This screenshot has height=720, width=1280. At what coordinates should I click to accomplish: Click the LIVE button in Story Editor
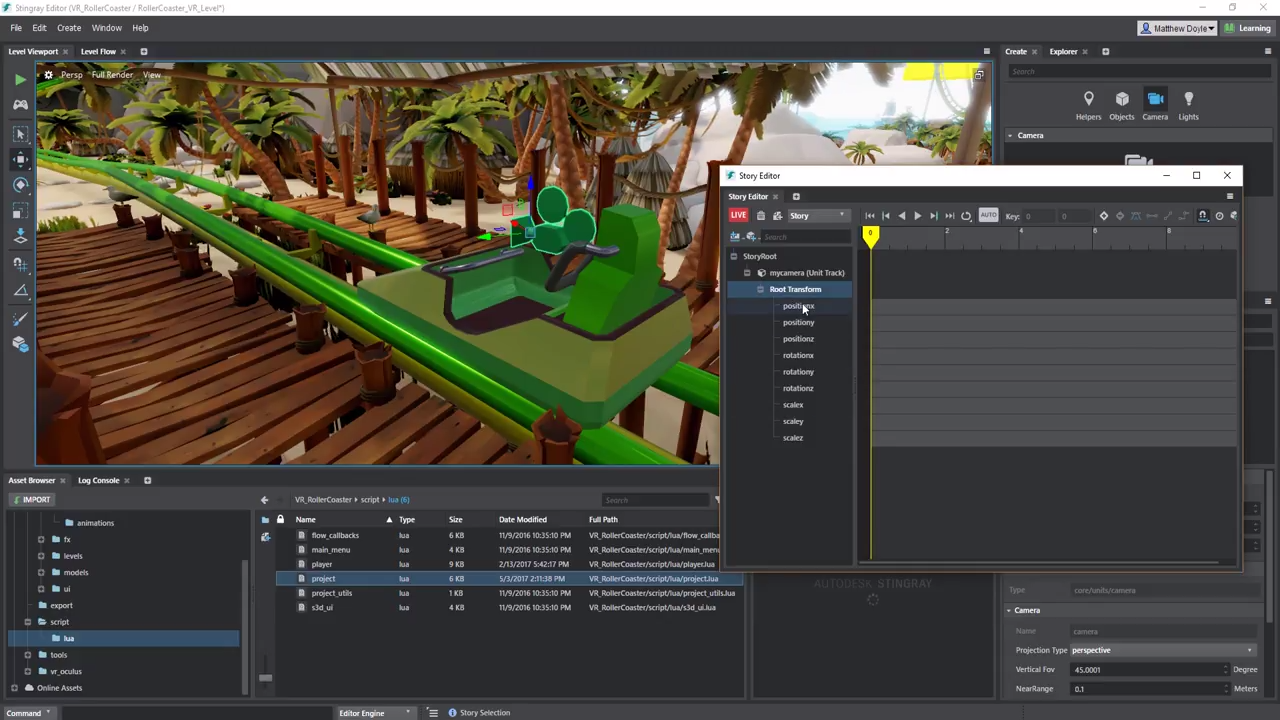(x=738, y=216)
